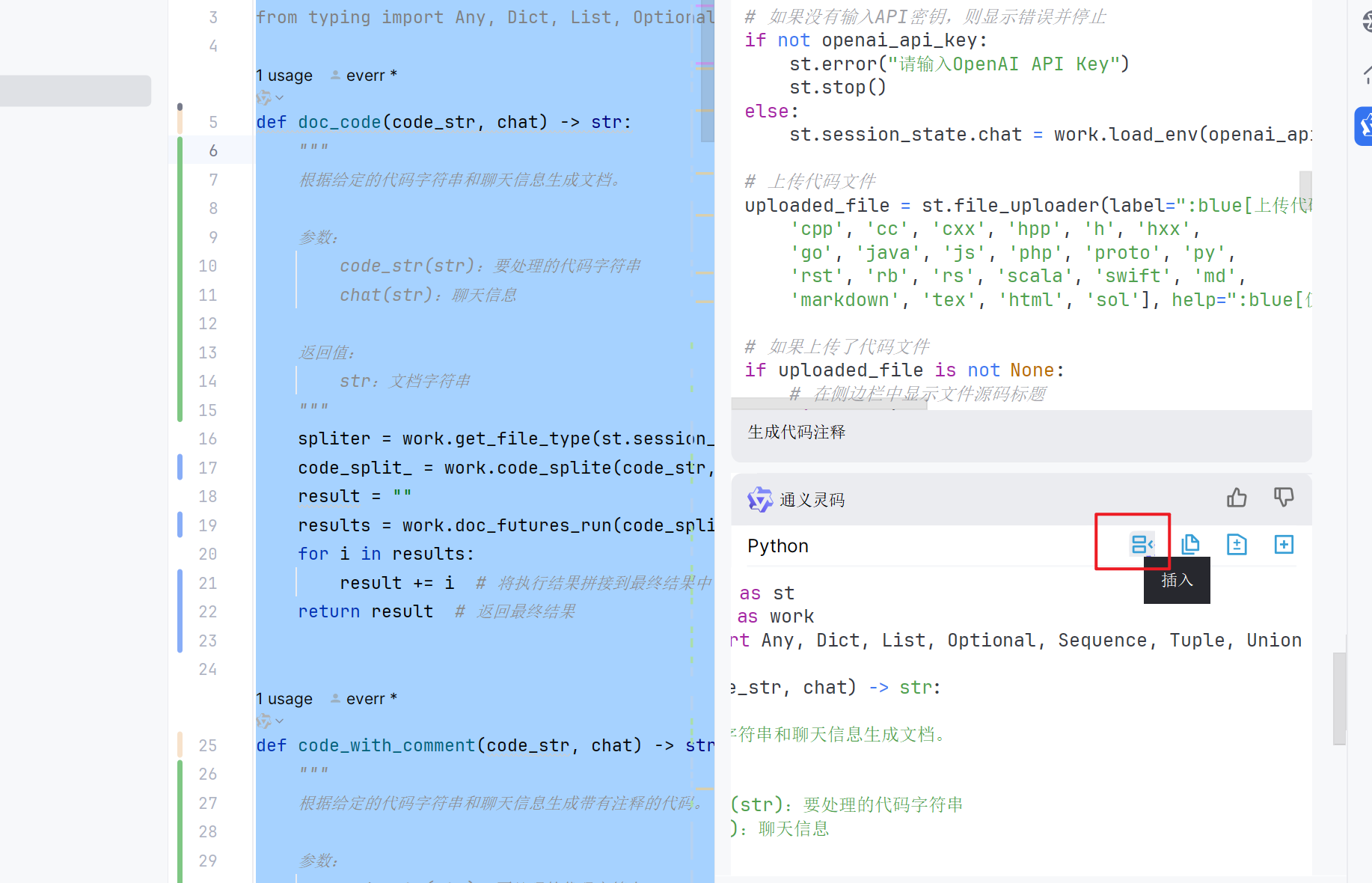Click 'return result' on line 22
The height and width of the screenshot is (883, 1372).
click(365, 611)
